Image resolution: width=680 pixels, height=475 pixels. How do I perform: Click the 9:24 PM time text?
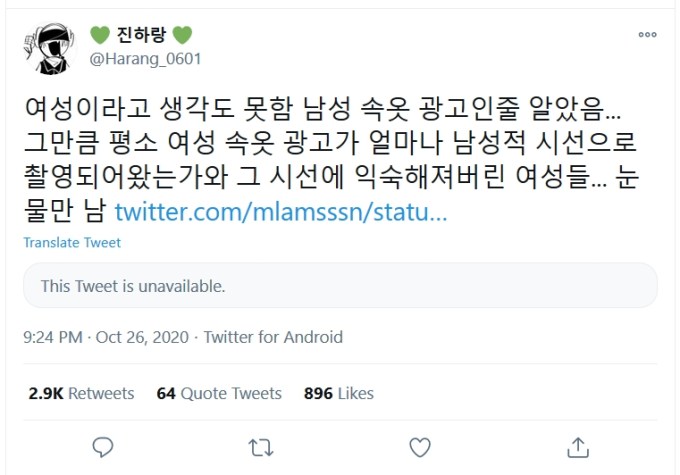coord(53,338)
